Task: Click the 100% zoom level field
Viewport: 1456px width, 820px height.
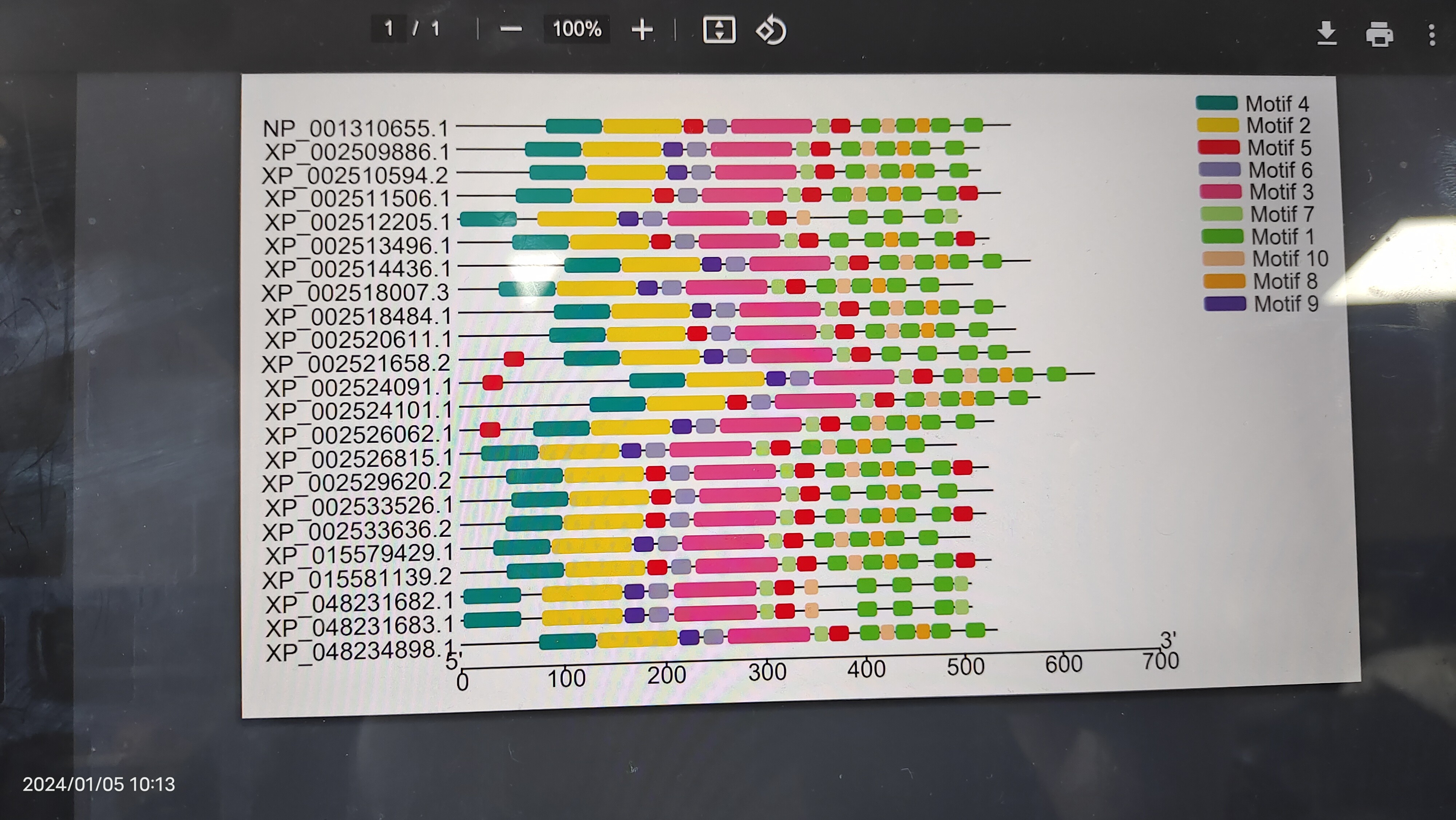Action: pos(577,29)
